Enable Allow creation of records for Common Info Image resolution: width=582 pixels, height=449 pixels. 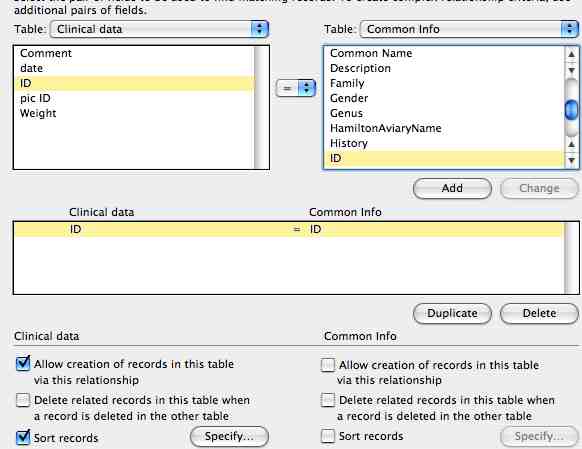[x=328, y=365]
